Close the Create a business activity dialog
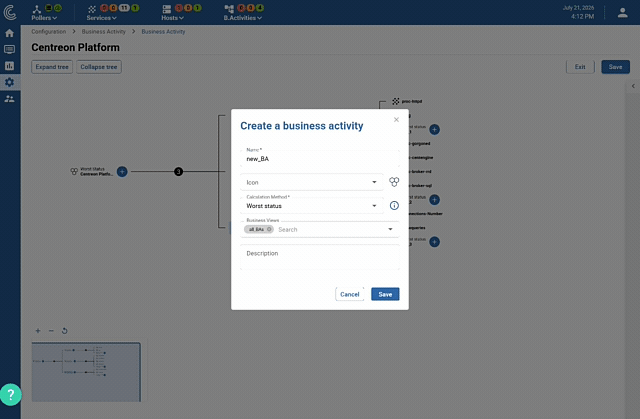 396,120
